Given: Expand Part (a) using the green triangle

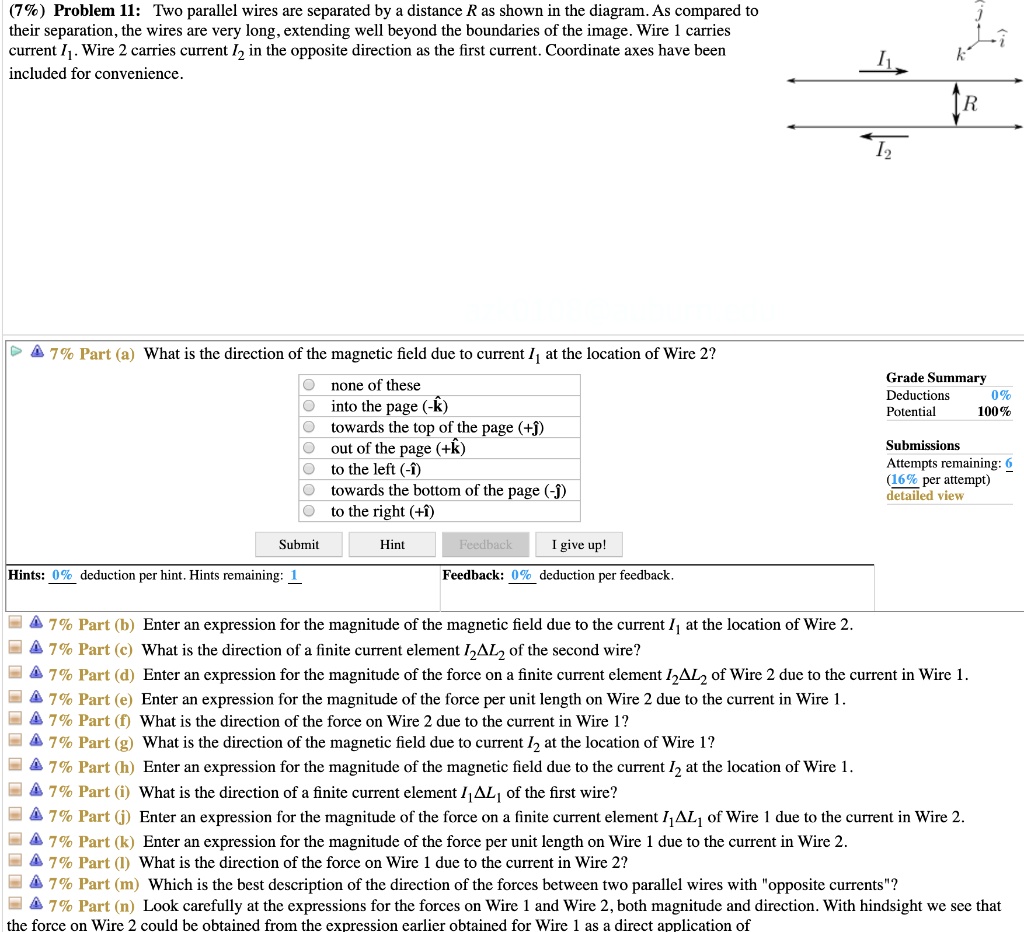Looking at the screenshot, I should click(x=15, y=352).
